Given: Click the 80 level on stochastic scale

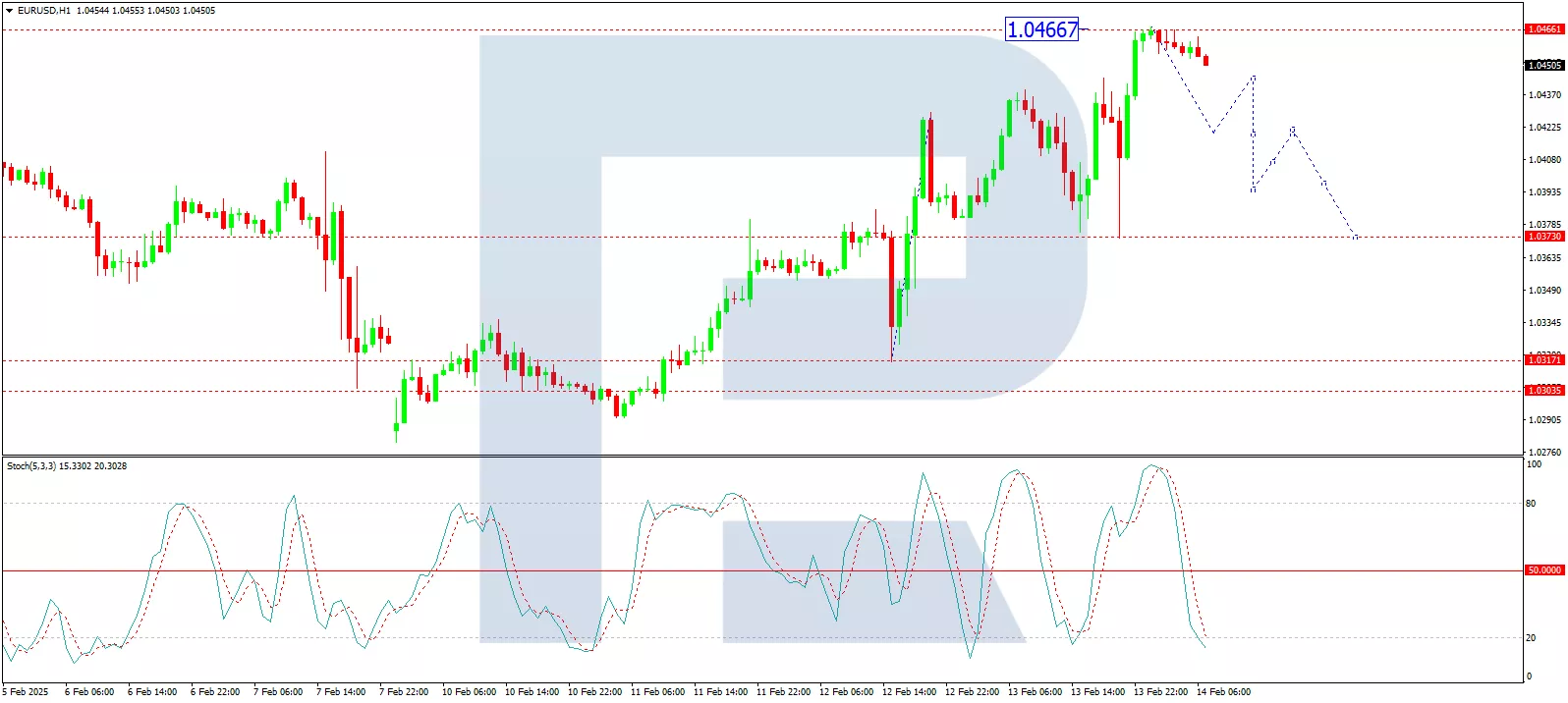Looking at the screenshot, I should (x=1531, y=504).
